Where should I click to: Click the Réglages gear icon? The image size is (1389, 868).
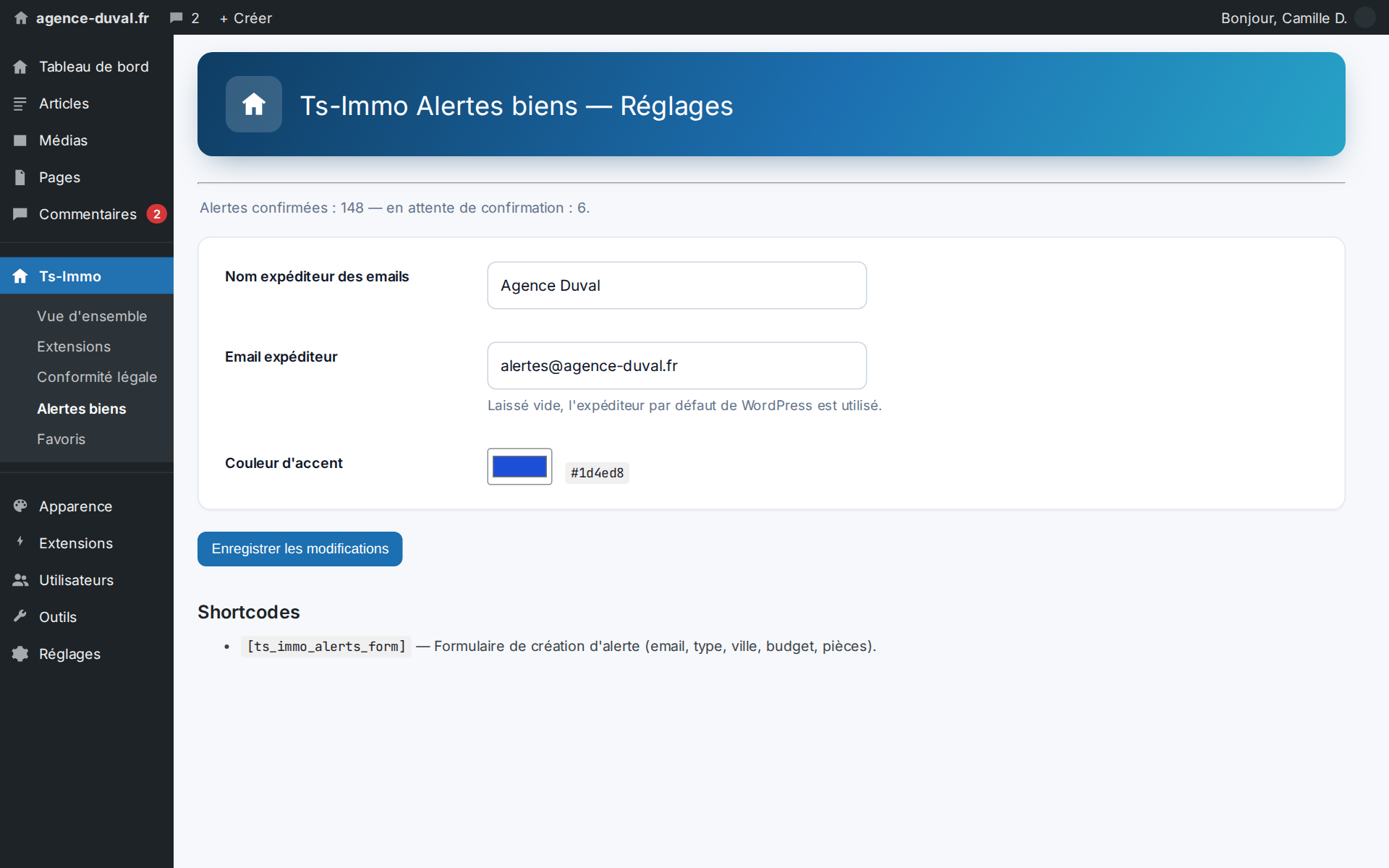[x=20, y=654]
